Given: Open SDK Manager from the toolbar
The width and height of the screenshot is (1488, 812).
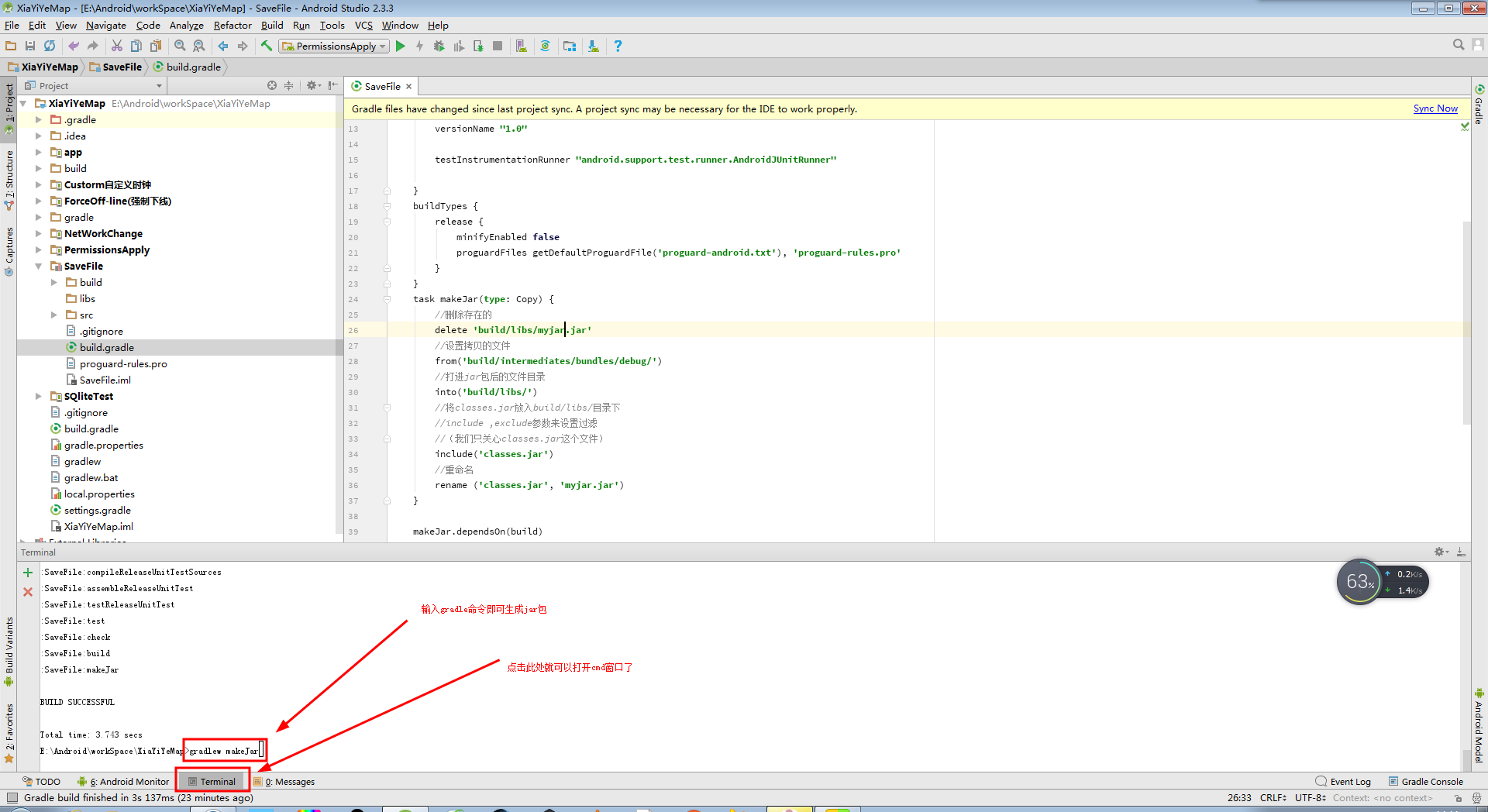Looking at the screenshot, I should tap(593, 46).
